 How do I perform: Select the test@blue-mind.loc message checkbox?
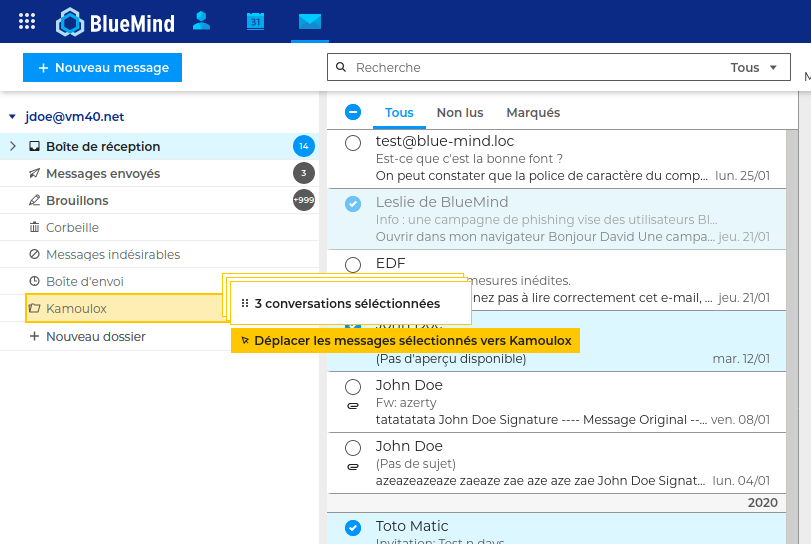(x=352, y=143)
